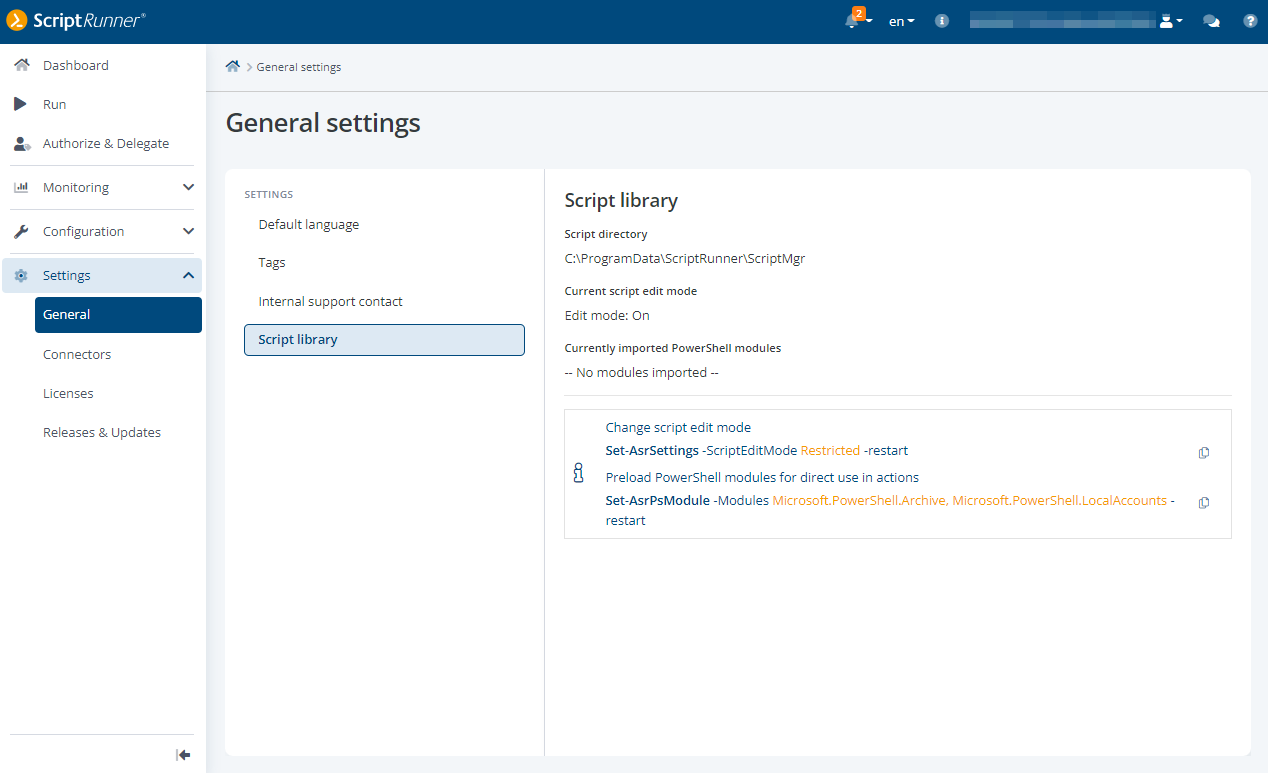Click the notifications bell icon
This screenshot has height=773, width=1268.
(852, 21)
